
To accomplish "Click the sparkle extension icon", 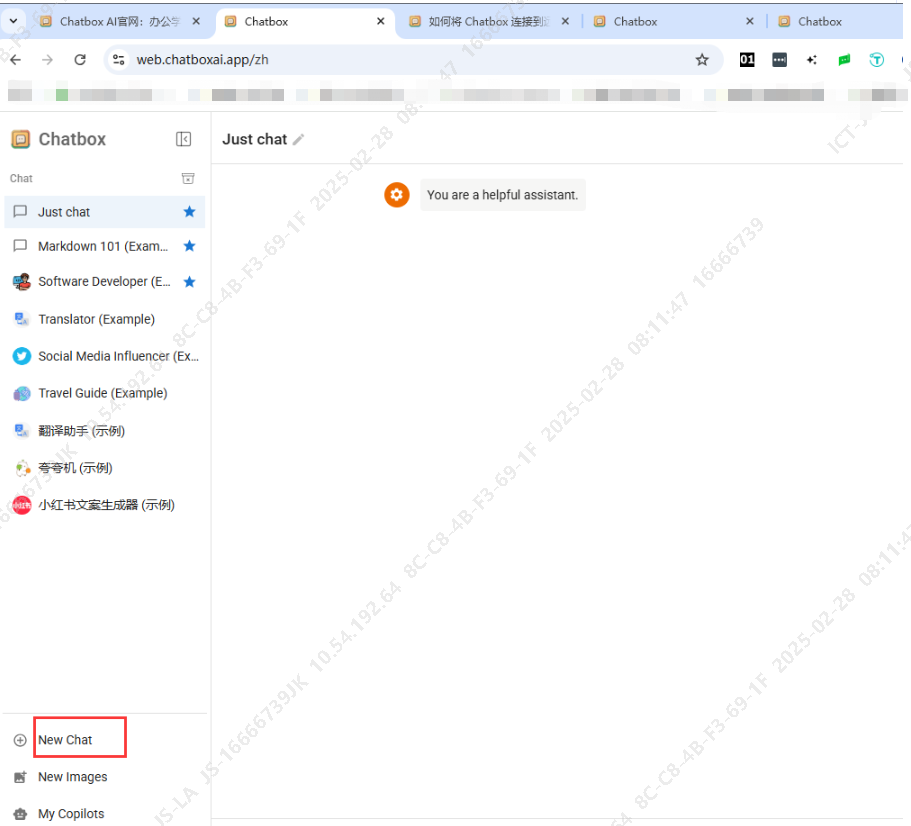I will pyautogui.click(x=812, y=59).
